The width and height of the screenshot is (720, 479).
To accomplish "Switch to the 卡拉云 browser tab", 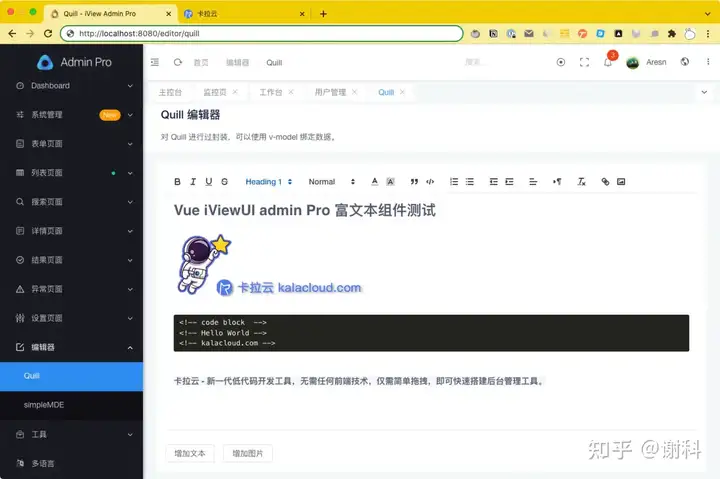I will 245,14.
